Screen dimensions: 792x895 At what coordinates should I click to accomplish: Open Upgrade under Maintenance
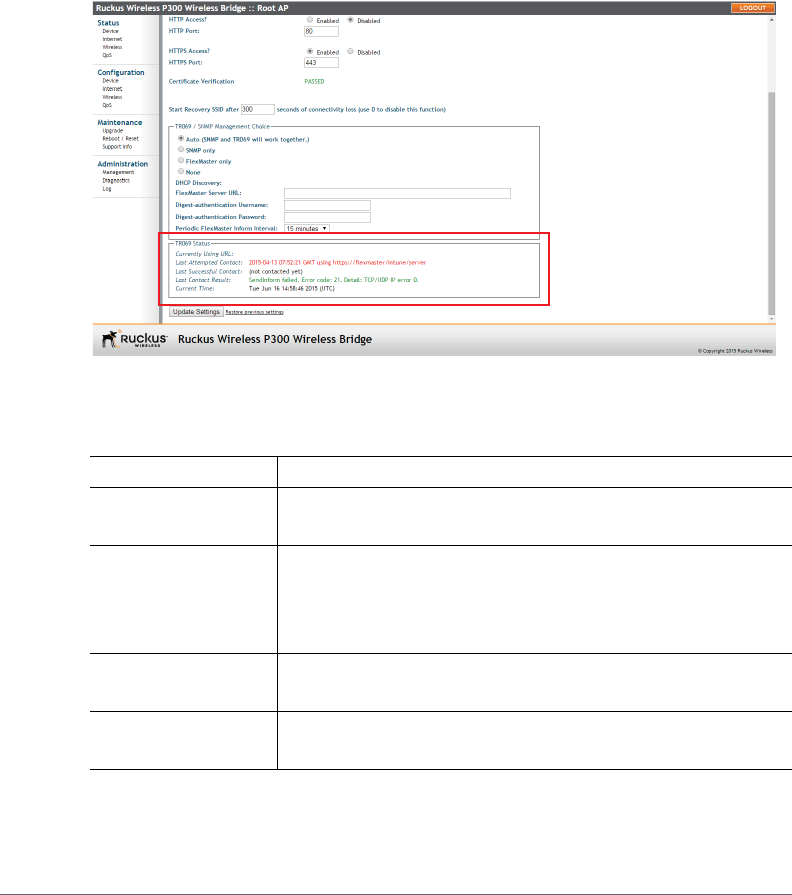(x=112, y=131)
